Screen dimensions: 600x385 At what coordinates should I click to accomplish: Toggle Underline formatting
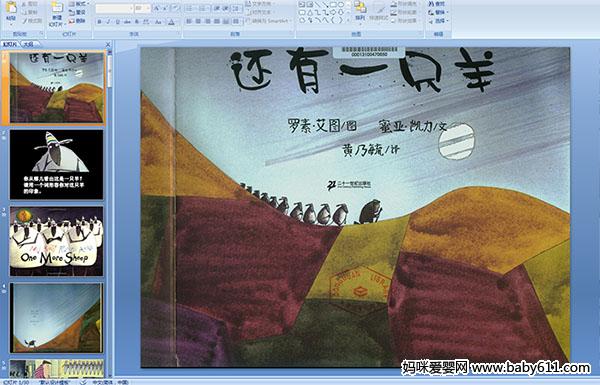(x=117, y=22)
